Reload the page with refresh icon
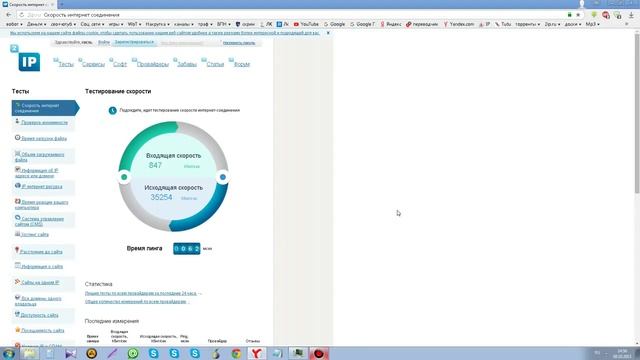Image resolution: width=640 pixels, height=360 pixels. [21, 15]
